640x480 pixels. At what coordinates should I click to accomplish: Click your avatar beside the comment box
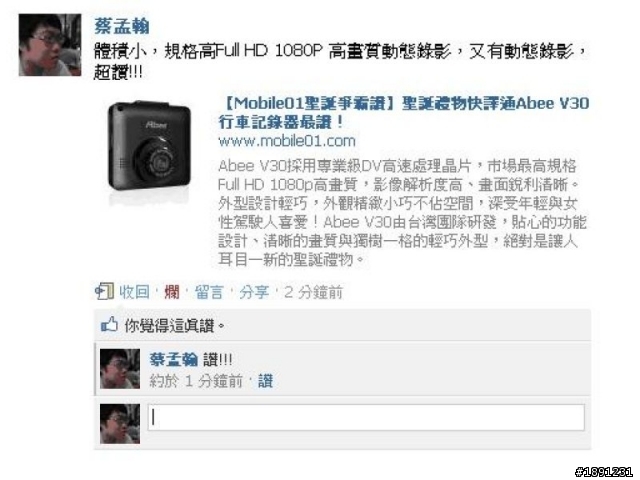[120, 424]
